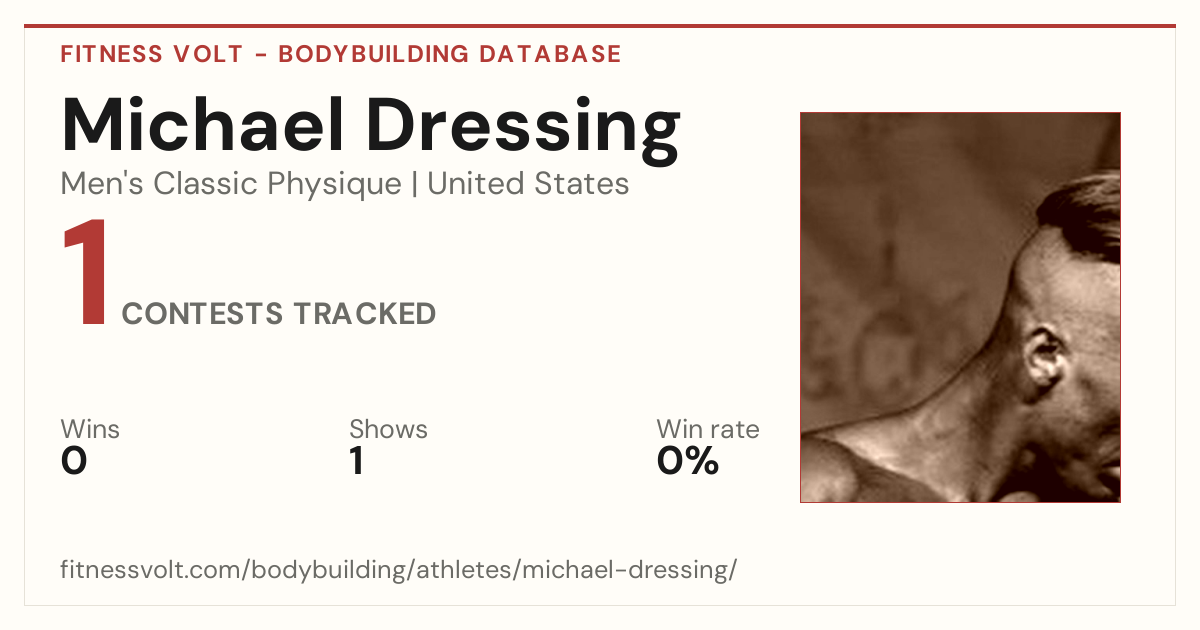Click the 1 value under Shows

(356, 461)
